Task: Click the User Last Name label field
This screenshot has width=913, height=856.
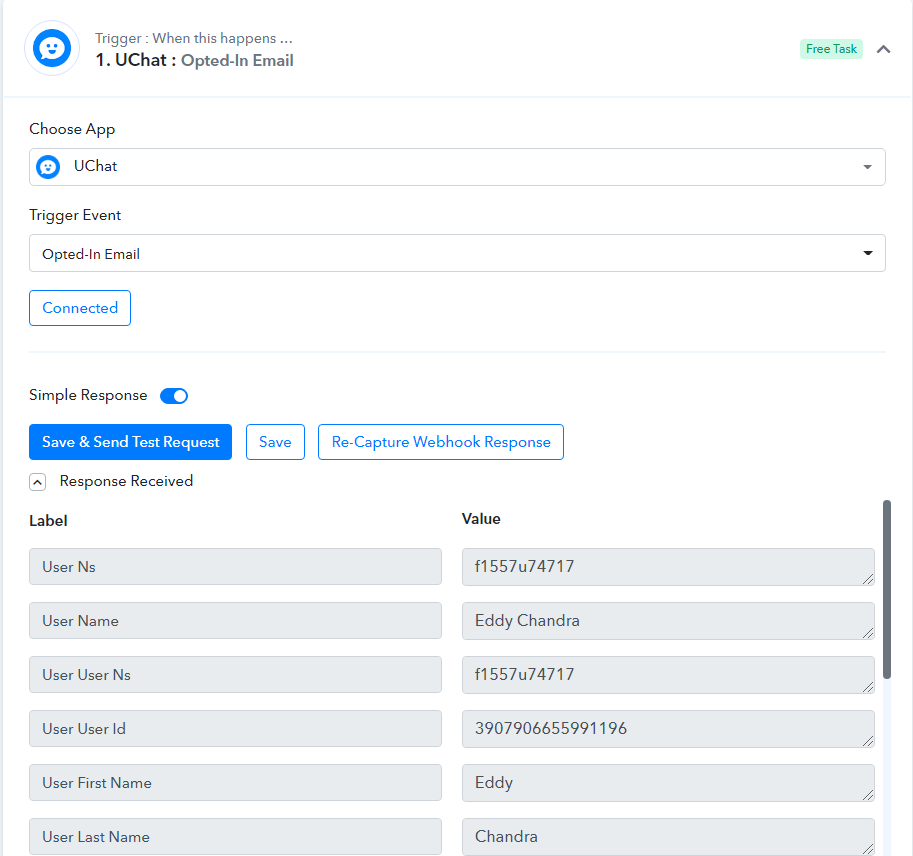Action: coord(235,837)
